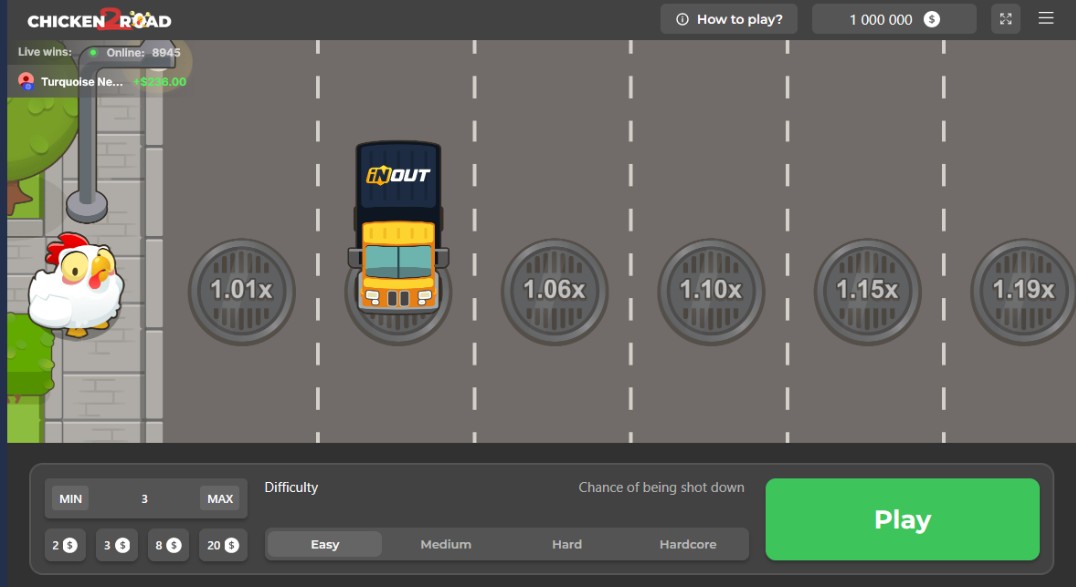This screenshot has width=1076, height=587.
Task: Open the How to play? help
Action: (x=729, y=19)
